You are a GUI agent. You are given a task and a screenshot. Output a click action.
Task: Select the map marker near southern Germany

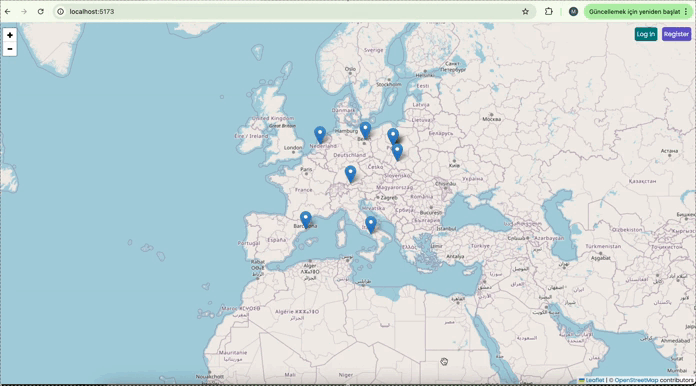351,174
